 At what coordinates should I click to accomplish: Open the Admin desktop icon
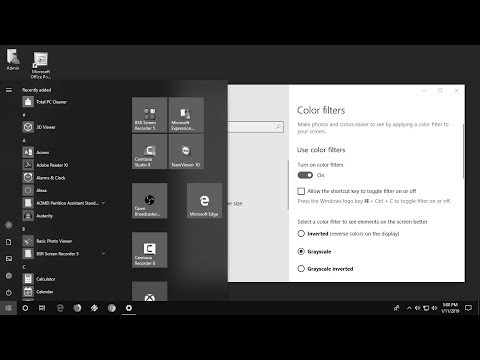point(13,60)
